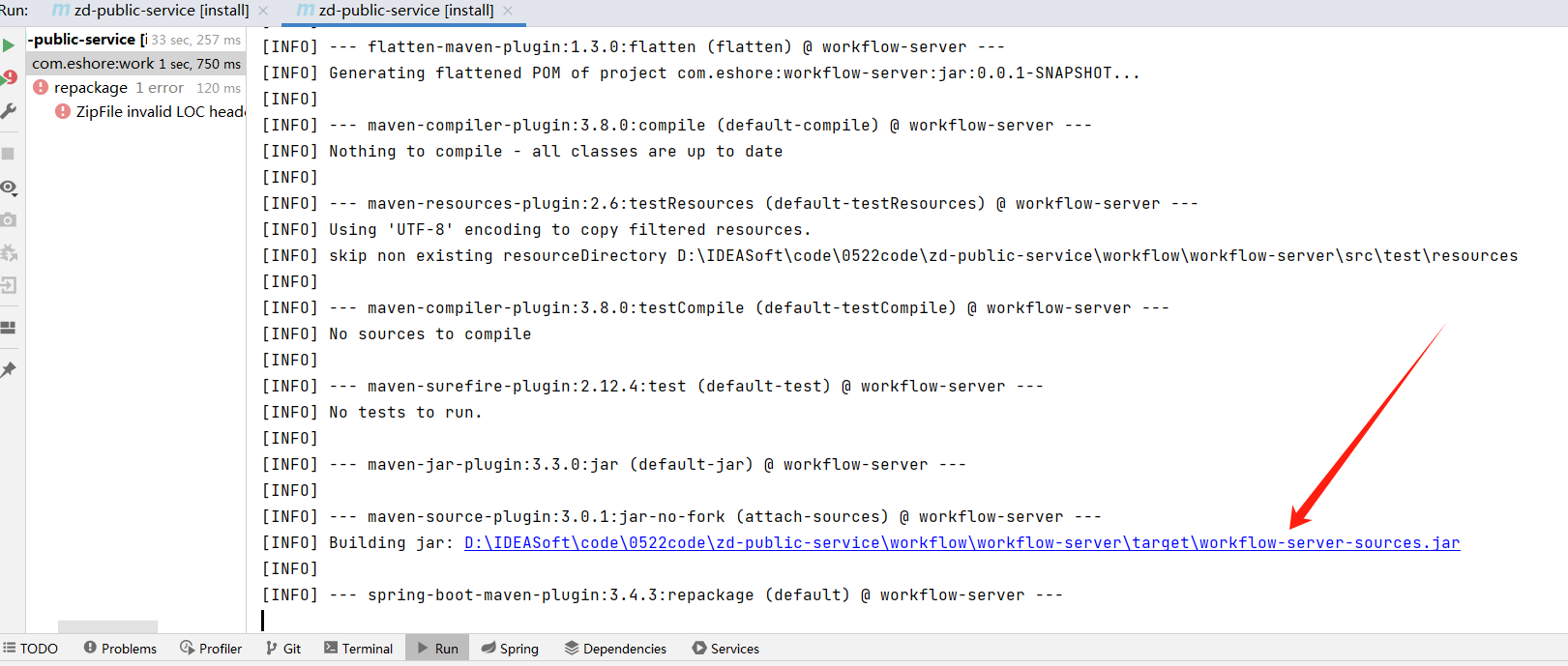Image resolution: width=1568 pixels, height=666 pixels.
Task: Click the gray stop square icon
Action: [9, 154]
